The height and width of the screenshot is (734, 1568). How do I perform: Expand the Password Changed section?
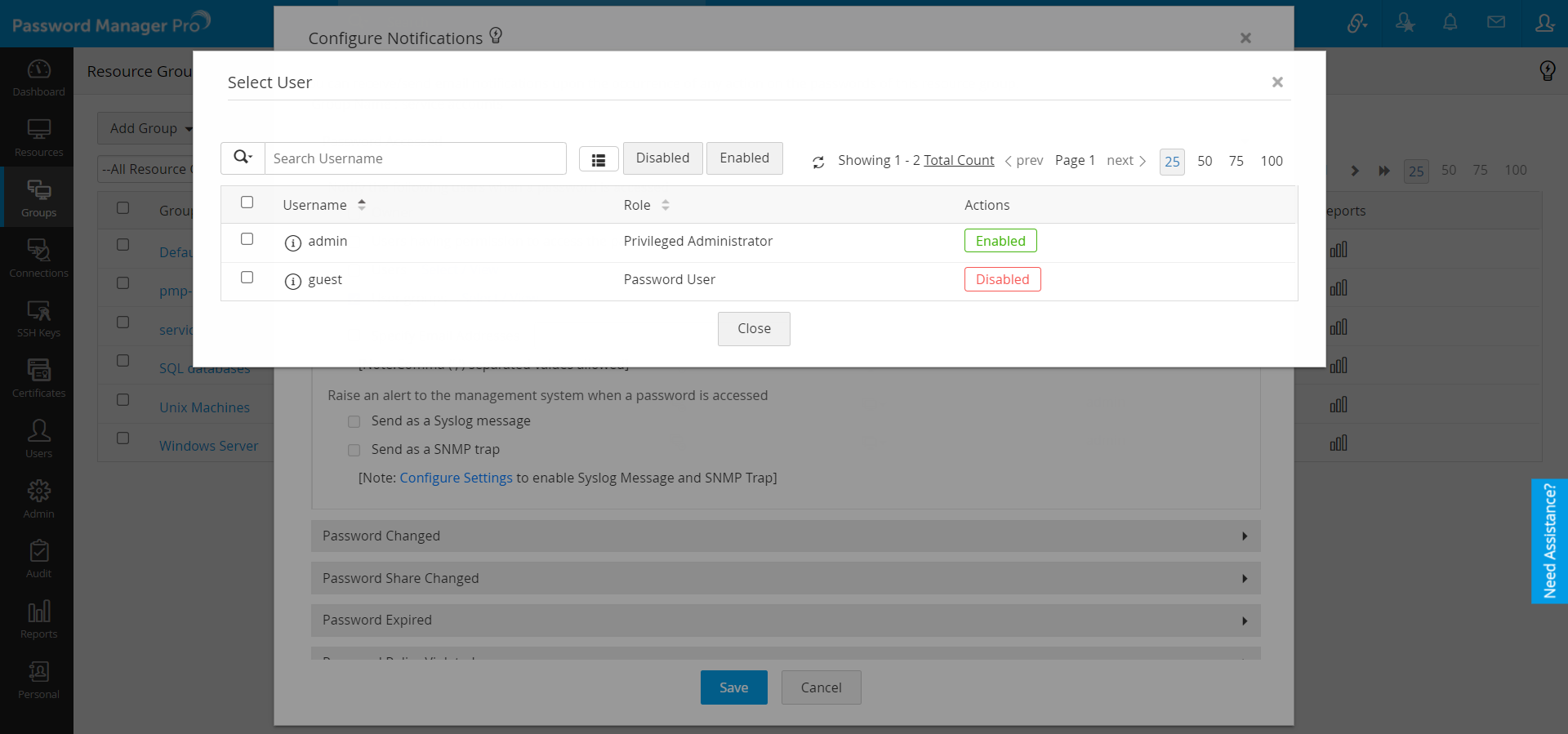coord(786,536)
